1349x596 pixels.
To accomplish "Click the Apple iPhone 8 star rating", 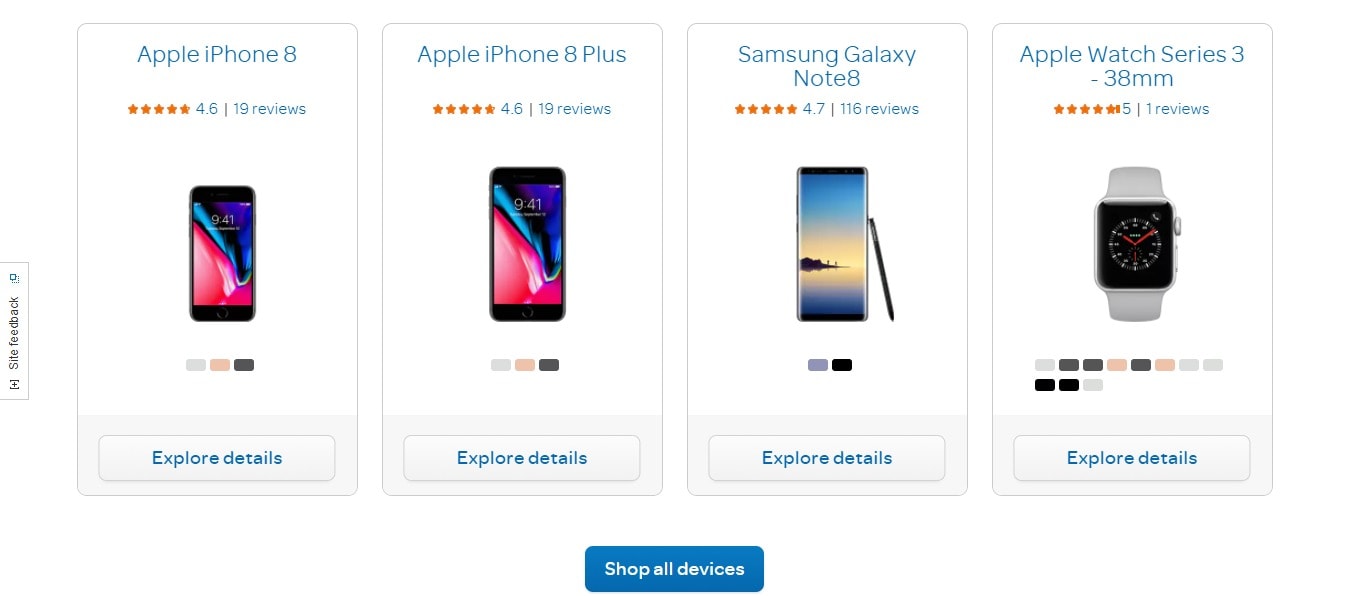I will (x=159, y=109).
